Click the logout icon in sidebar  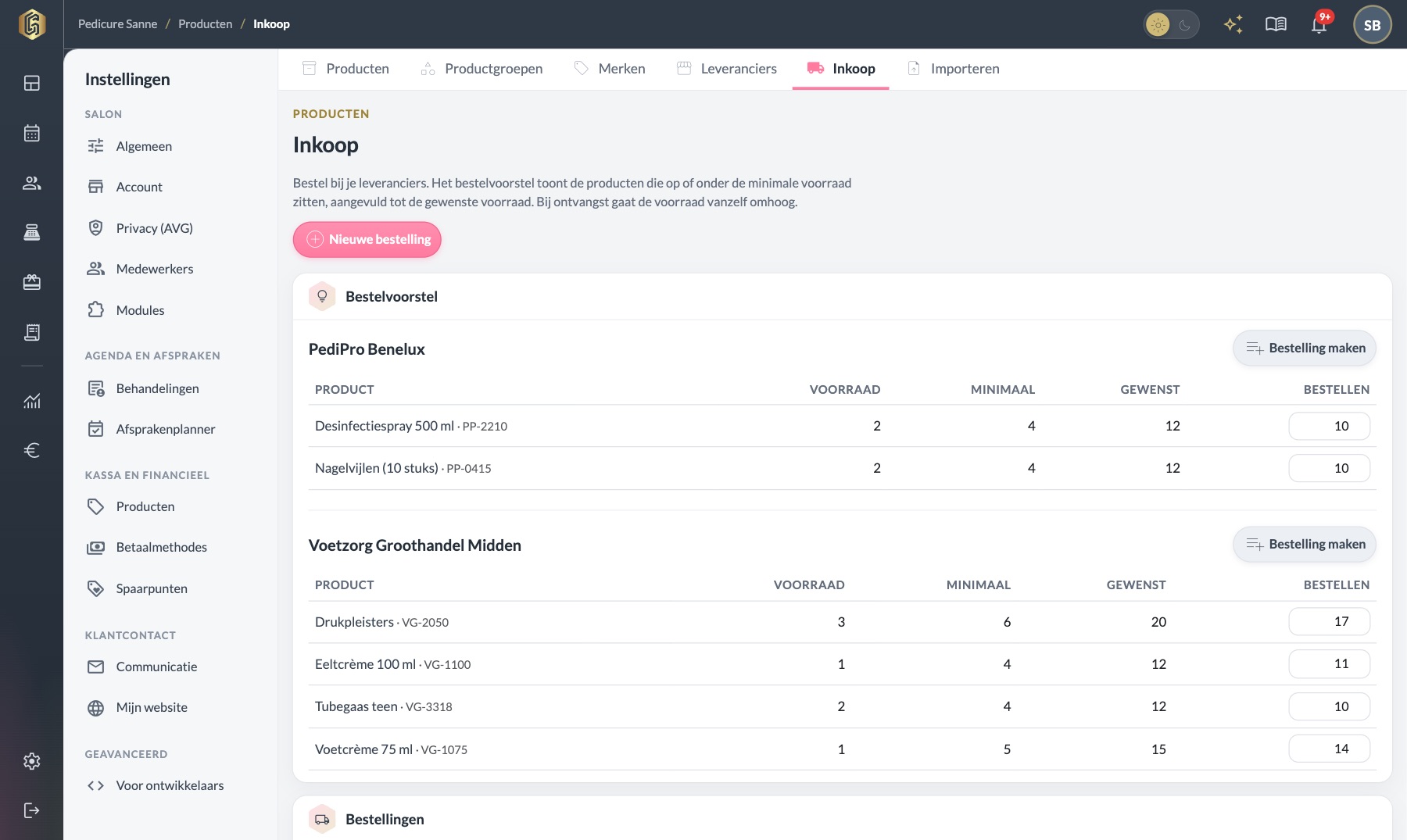[x=31, y=810]
